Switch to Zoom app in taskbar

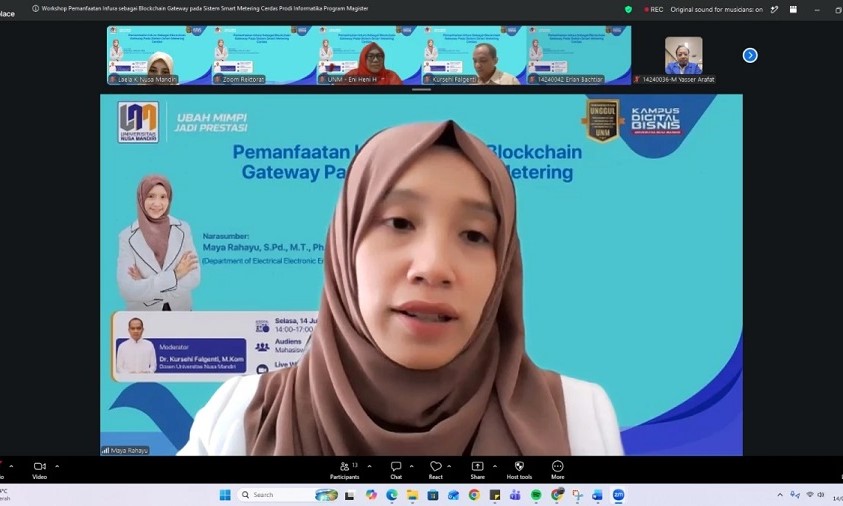(618, 495)
